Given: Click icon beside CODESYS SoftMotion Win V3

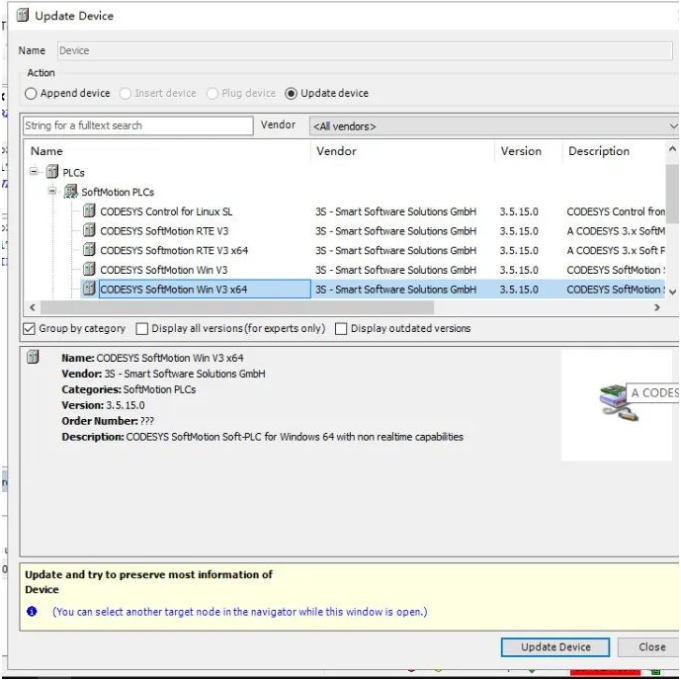Looking at the screenshot, I should click(89, 270).
